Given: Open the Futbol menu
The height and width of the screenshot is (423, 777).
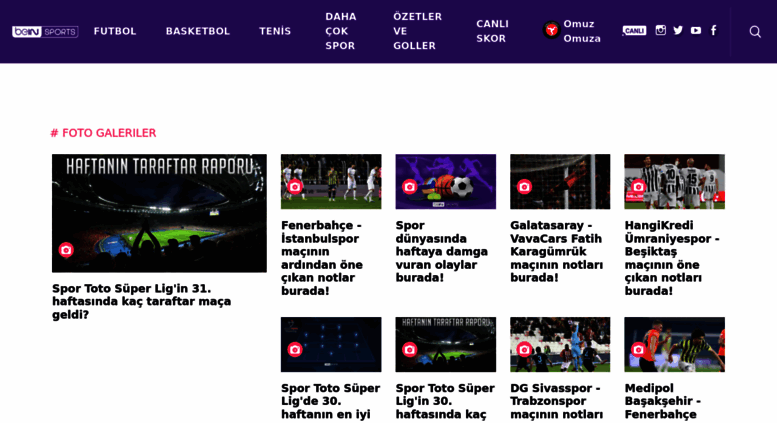Looking at the screenshot, I should pos(115,31).
